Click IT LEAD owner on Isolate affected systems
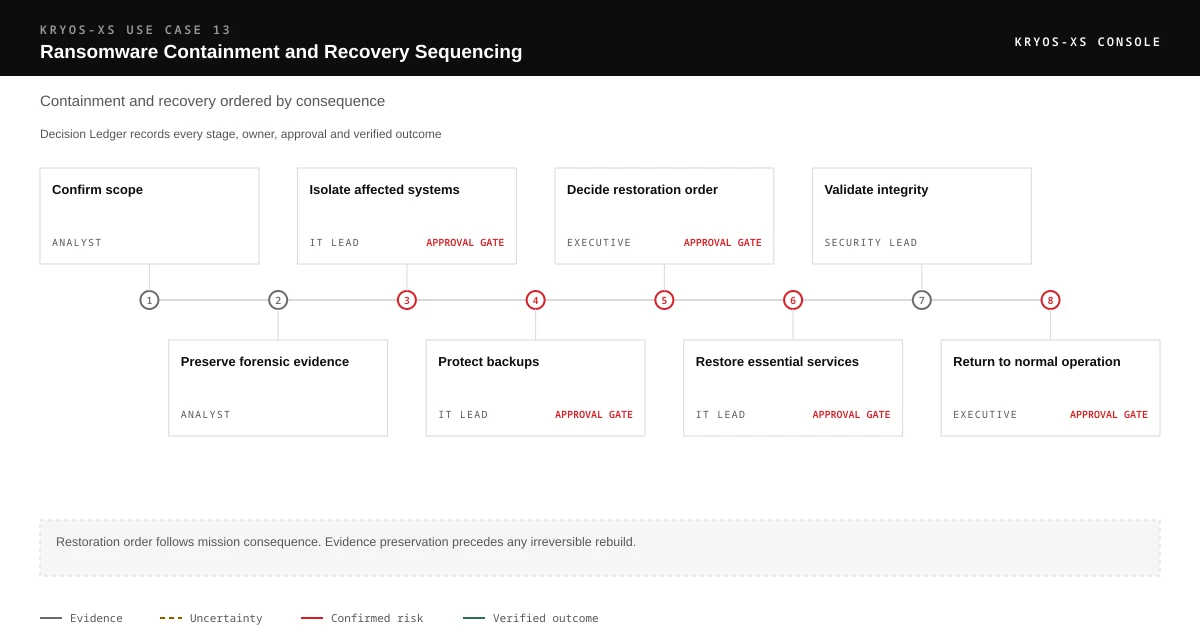 click(334, 243)
